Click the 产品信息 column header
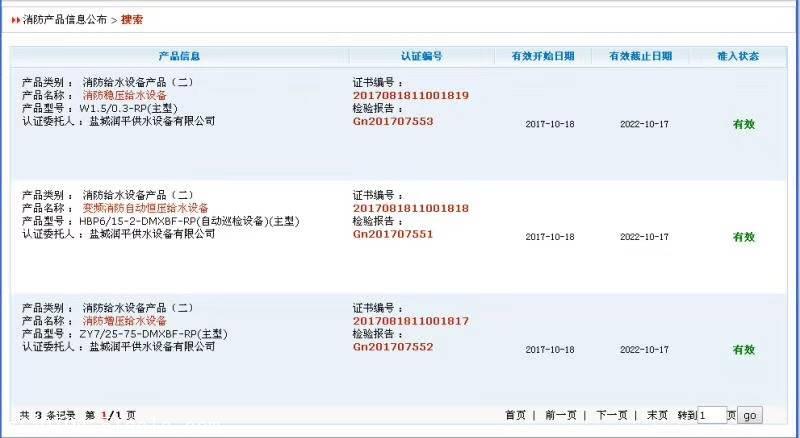Viewport: 800px width, 438px height. coord(179,56)
